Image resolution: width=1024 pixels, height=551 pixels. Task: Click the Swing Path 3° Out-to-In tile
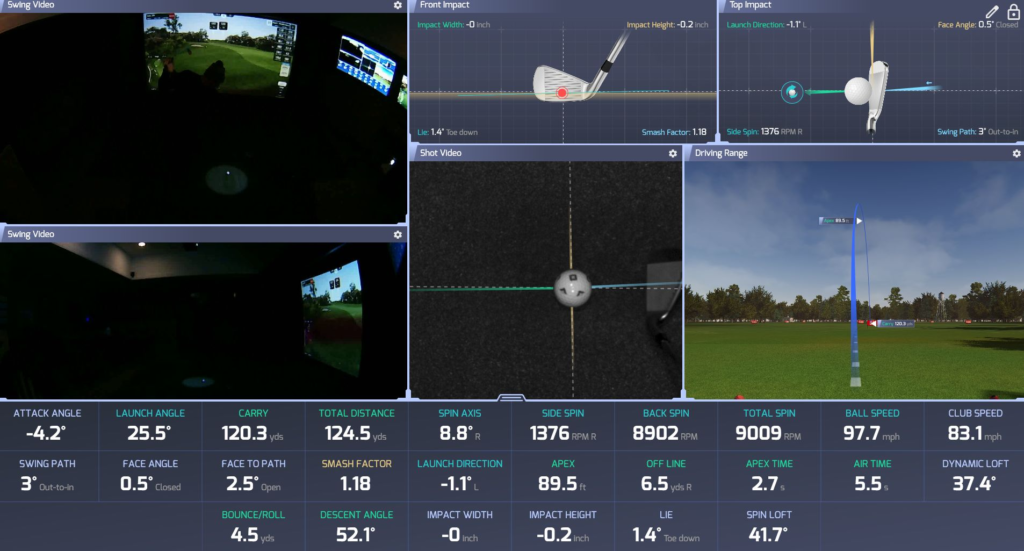[x=47, y=476]
